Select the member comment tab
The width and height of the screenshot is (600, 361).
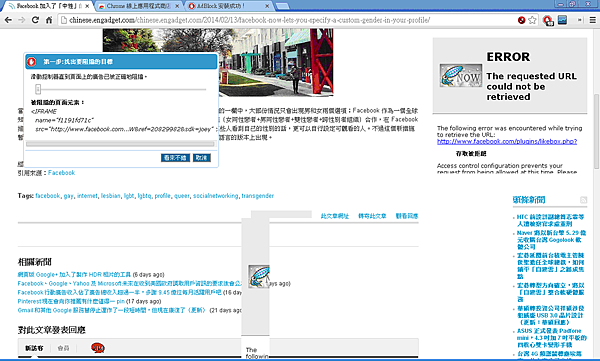coord(63,348)
